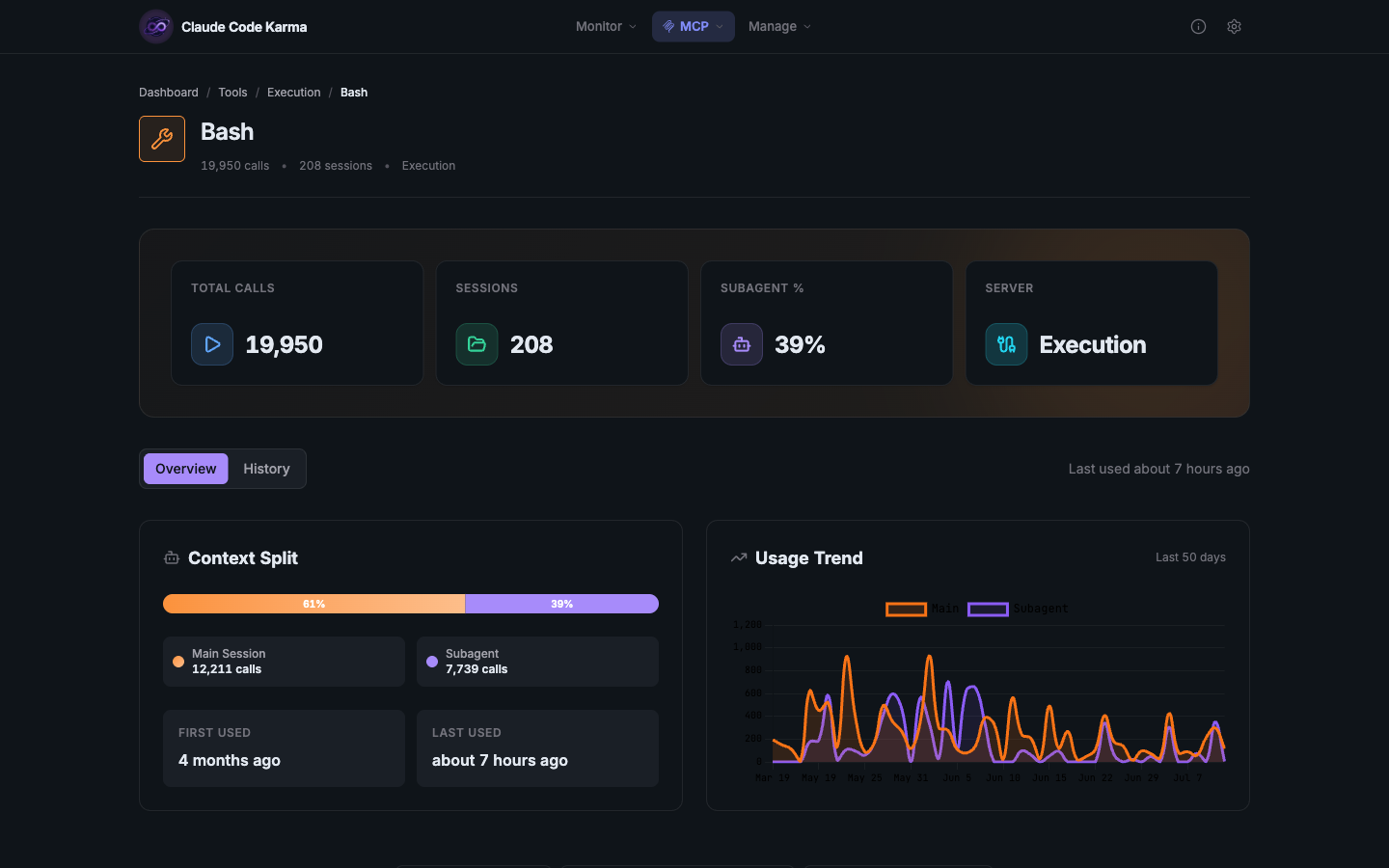Image resolution: width=1389 pixels, height=868 pixels.
Task: Click the Bash wrench tool icon
Action: tap(162, 139)
